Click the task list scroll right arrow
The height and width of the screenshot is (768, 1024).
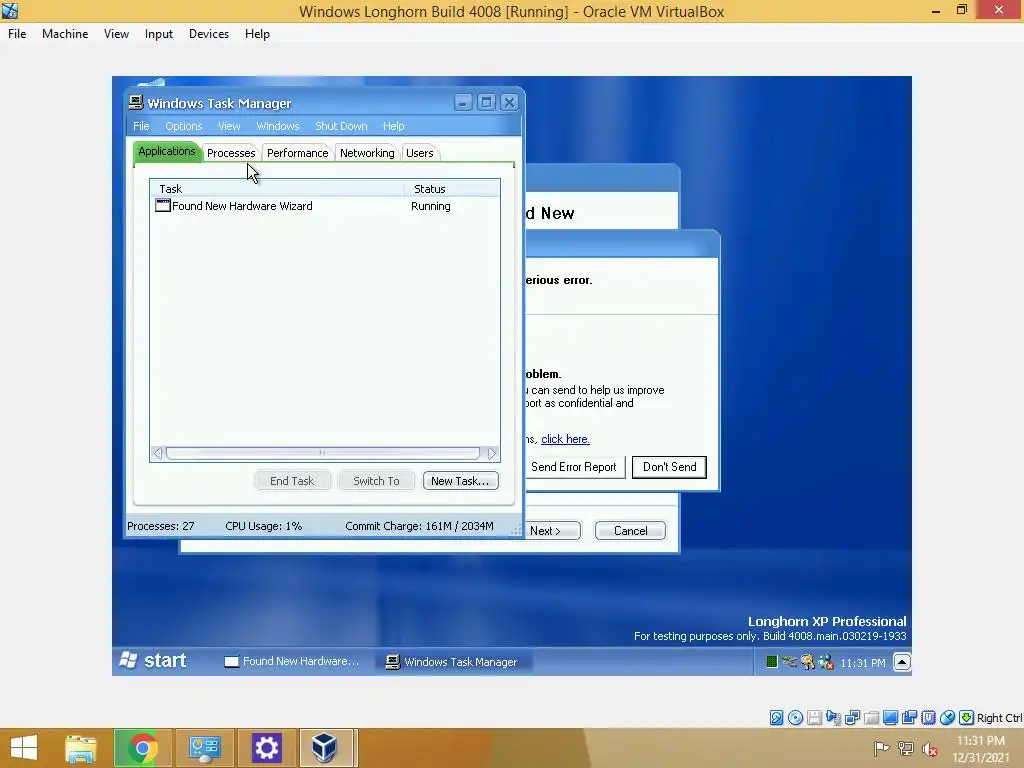(x=492, y=453)
